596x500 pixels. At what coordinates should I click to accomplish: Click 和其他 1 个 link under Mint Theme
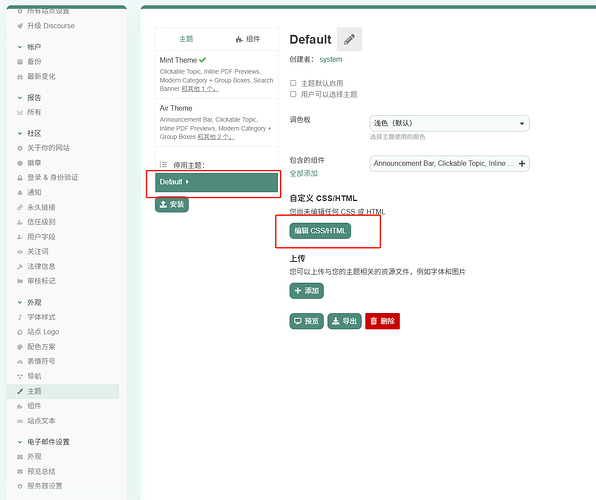click(200, 89)
